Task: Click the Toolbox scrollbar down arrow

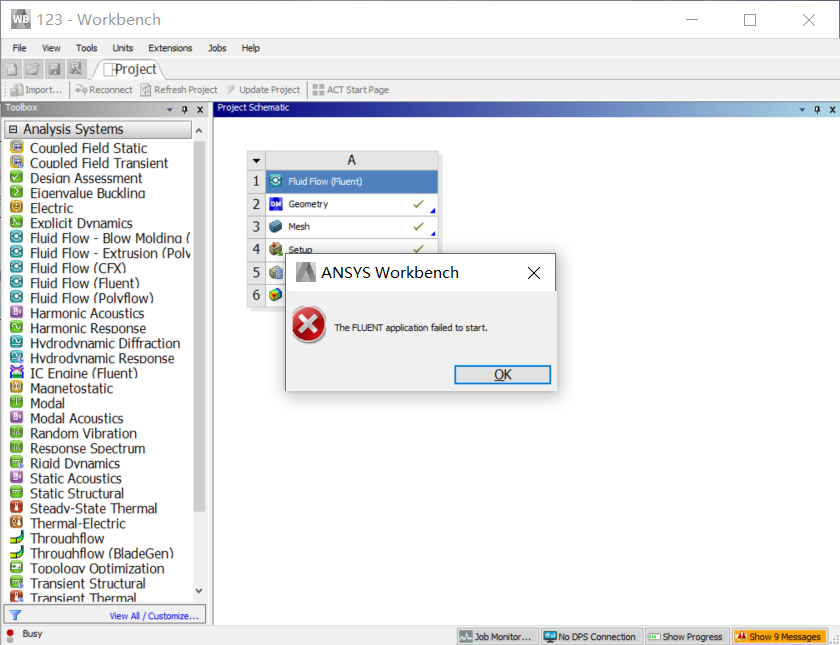Action: [198, 591]
